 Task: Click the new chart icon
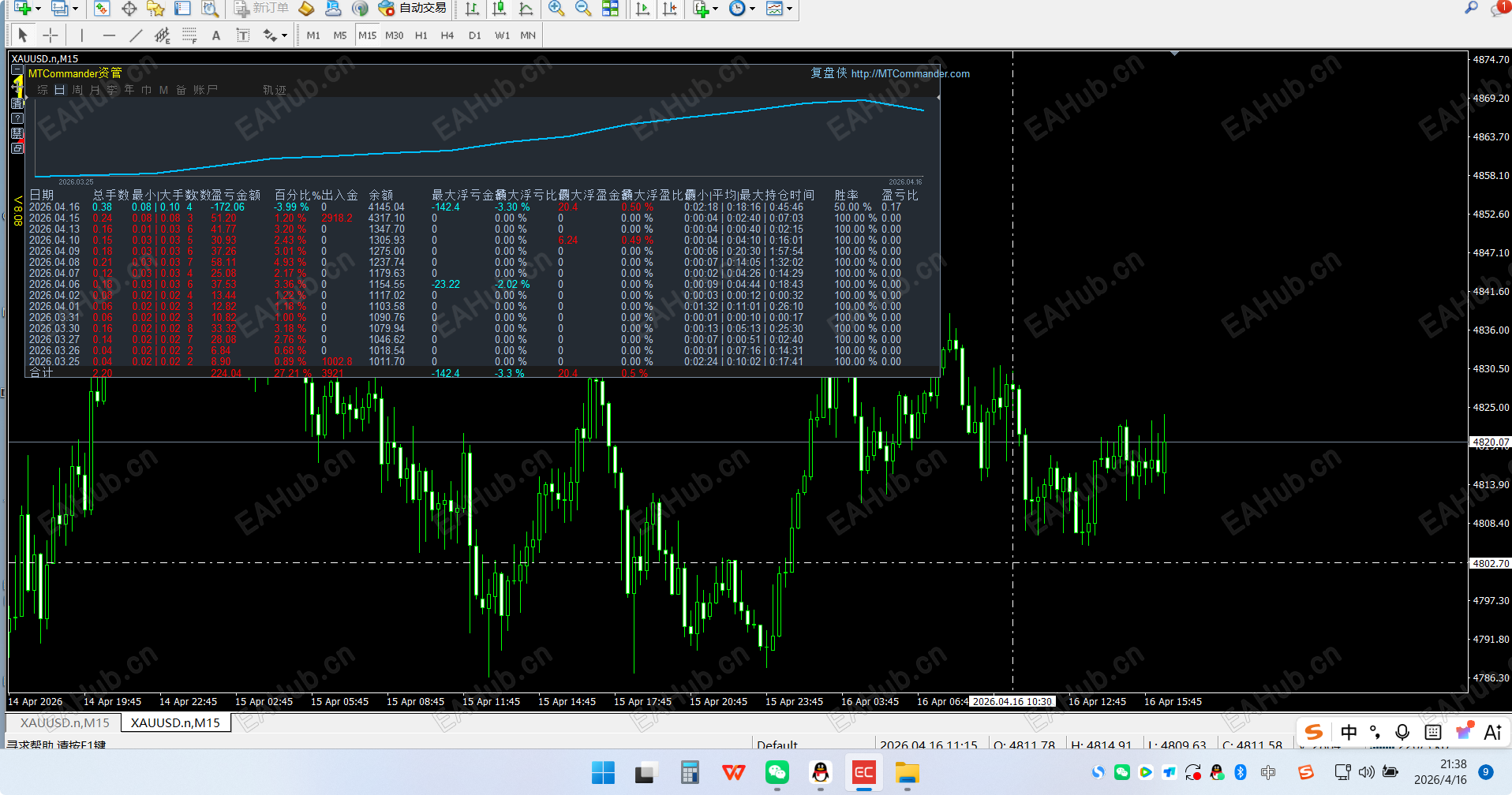pyautogui.click(x=23, y=8)
